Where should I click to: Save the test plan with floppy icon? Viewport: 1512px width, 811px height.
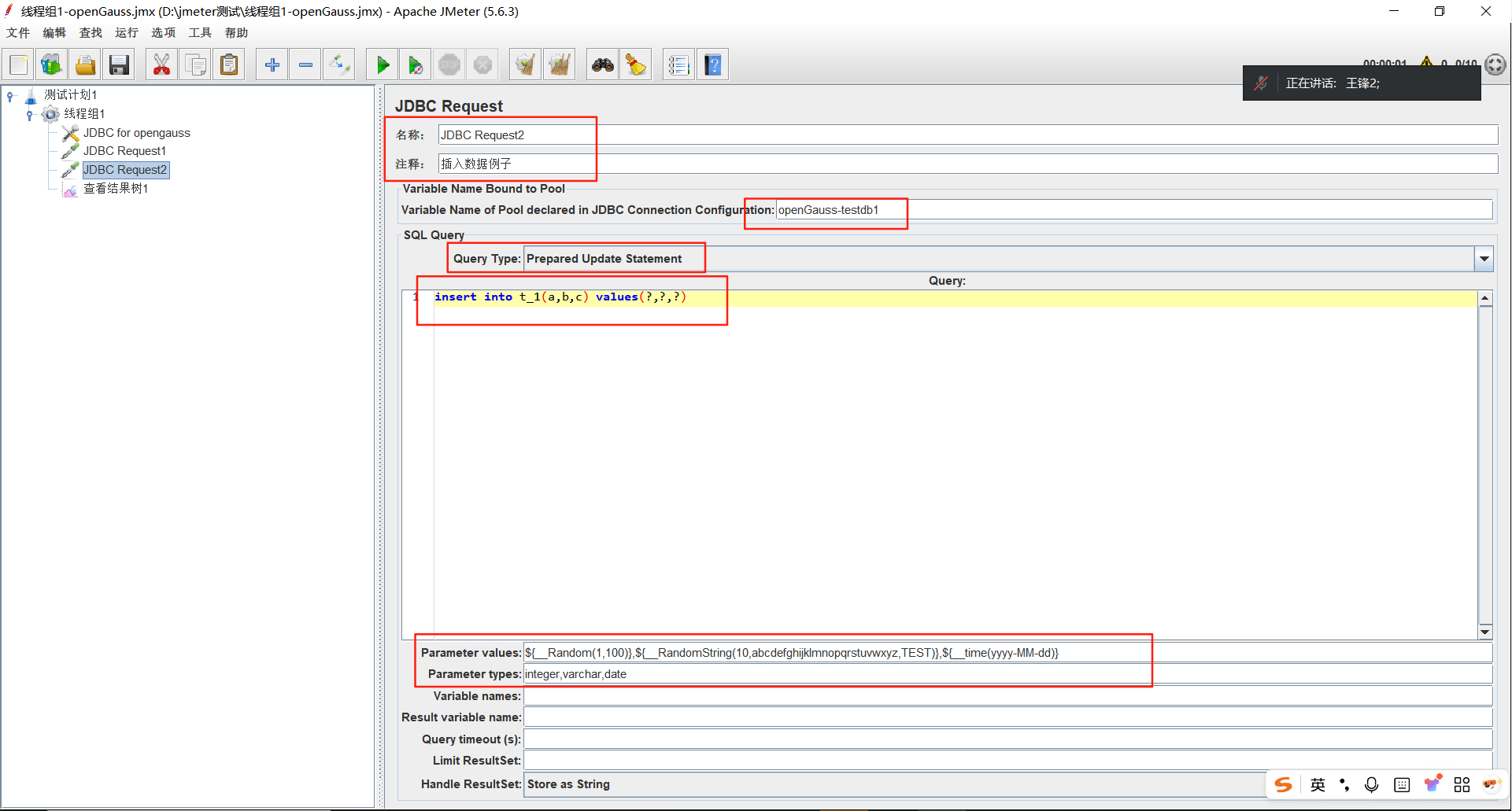119,65
